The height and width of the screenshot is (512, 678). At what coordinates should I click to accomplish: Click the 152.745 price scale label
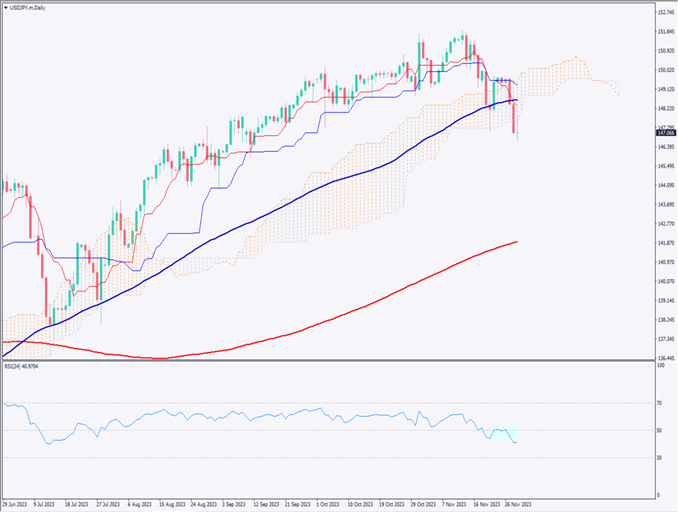[663, 13]
